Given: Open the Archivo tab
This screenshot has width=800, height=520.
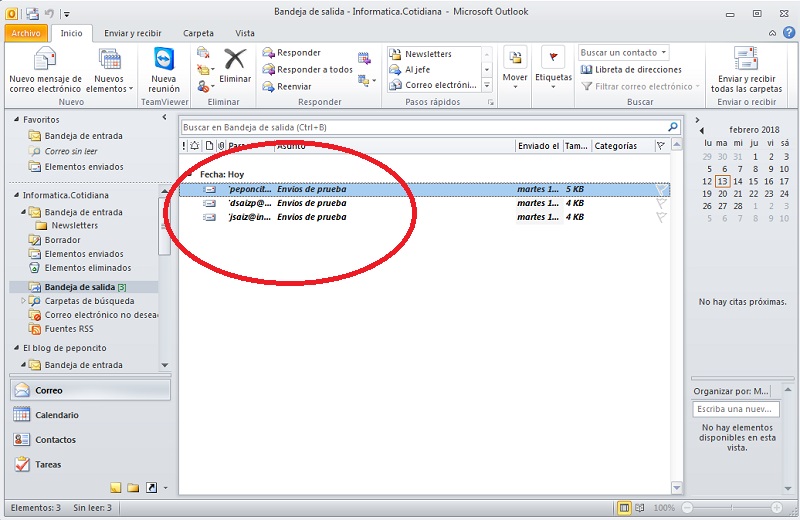Looking at the screenshot, I should [26, 33].
